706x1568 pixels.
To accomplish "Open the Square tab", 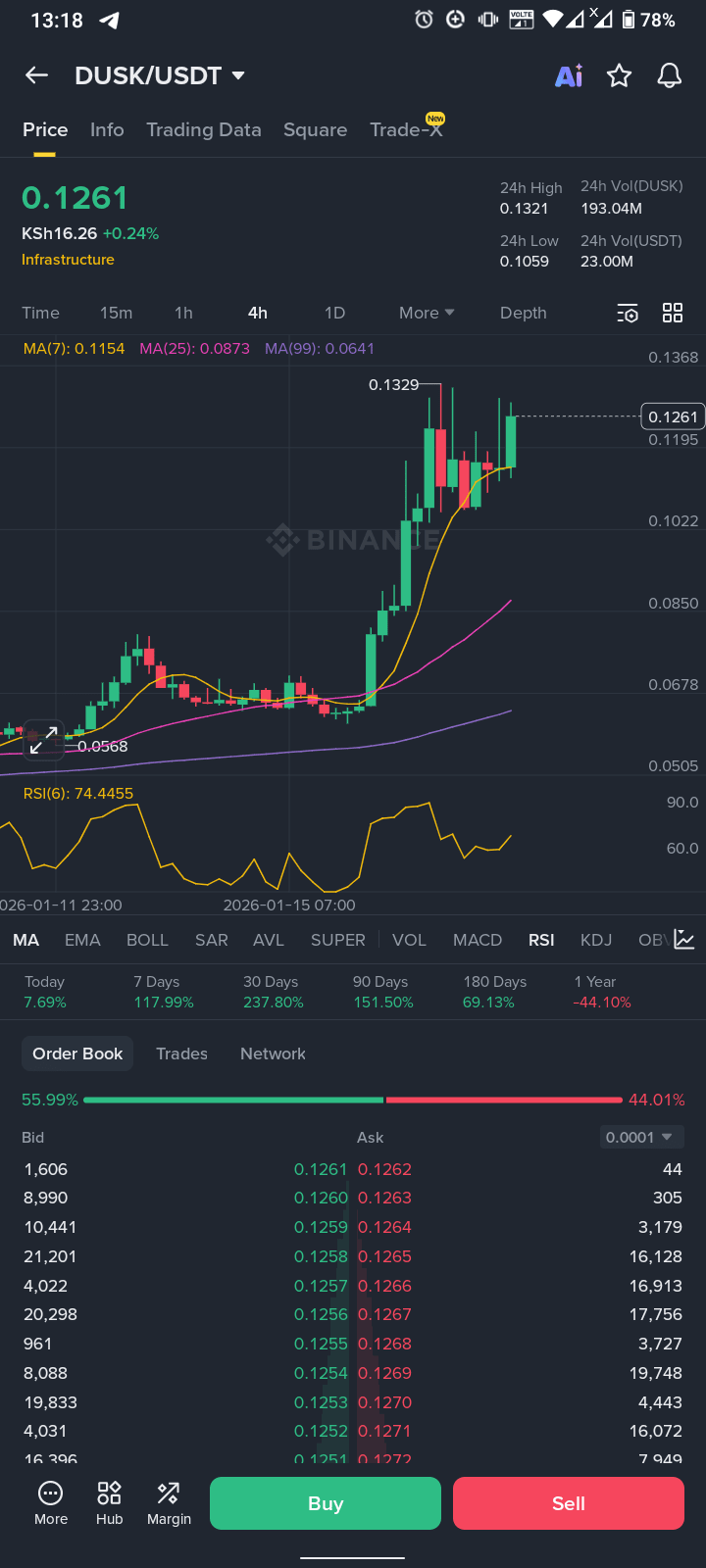I will (x=315, y=129).
